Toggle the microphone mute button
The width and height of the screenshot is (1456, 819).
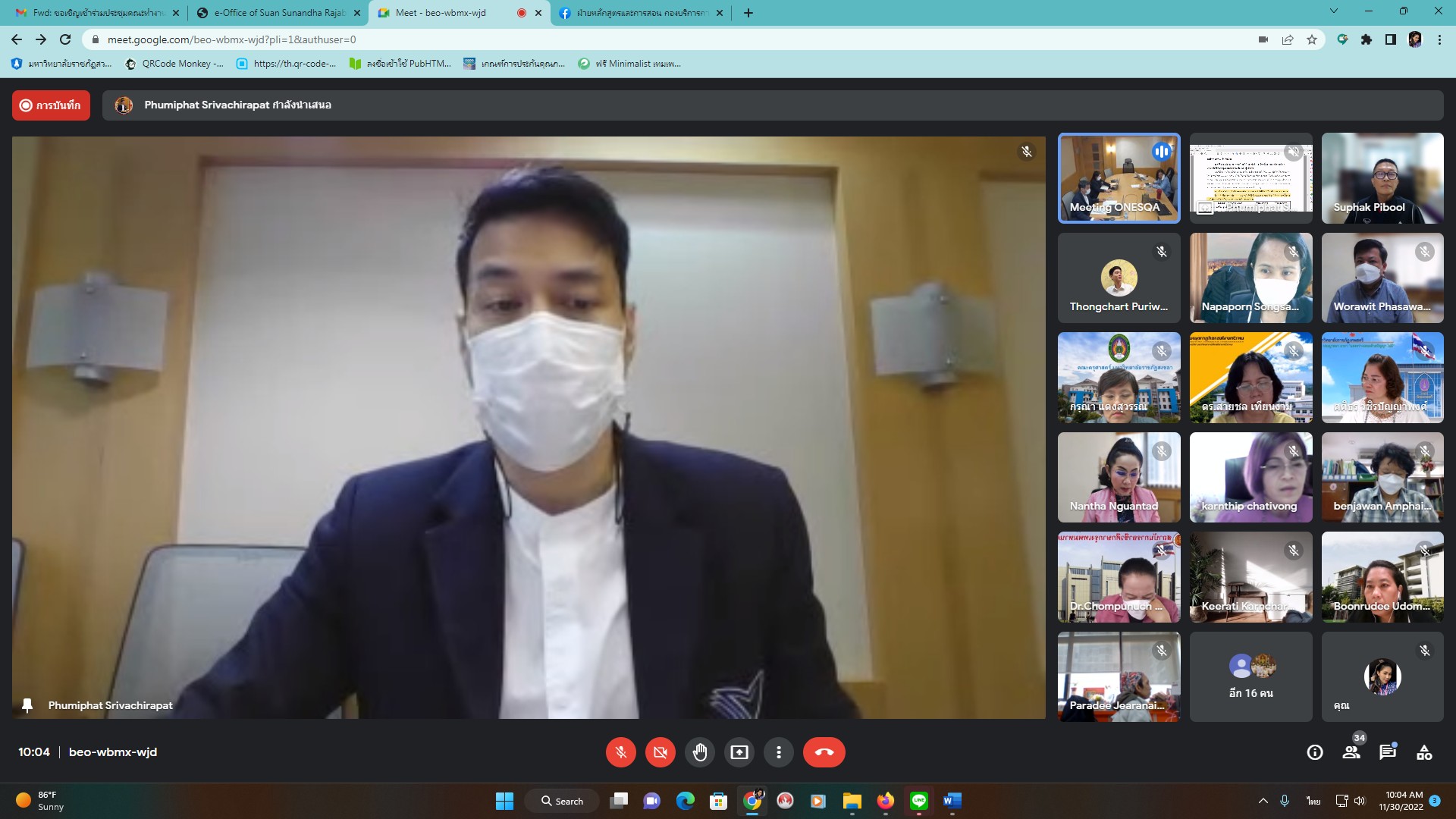pyautogui.click(x=620, y=752)
